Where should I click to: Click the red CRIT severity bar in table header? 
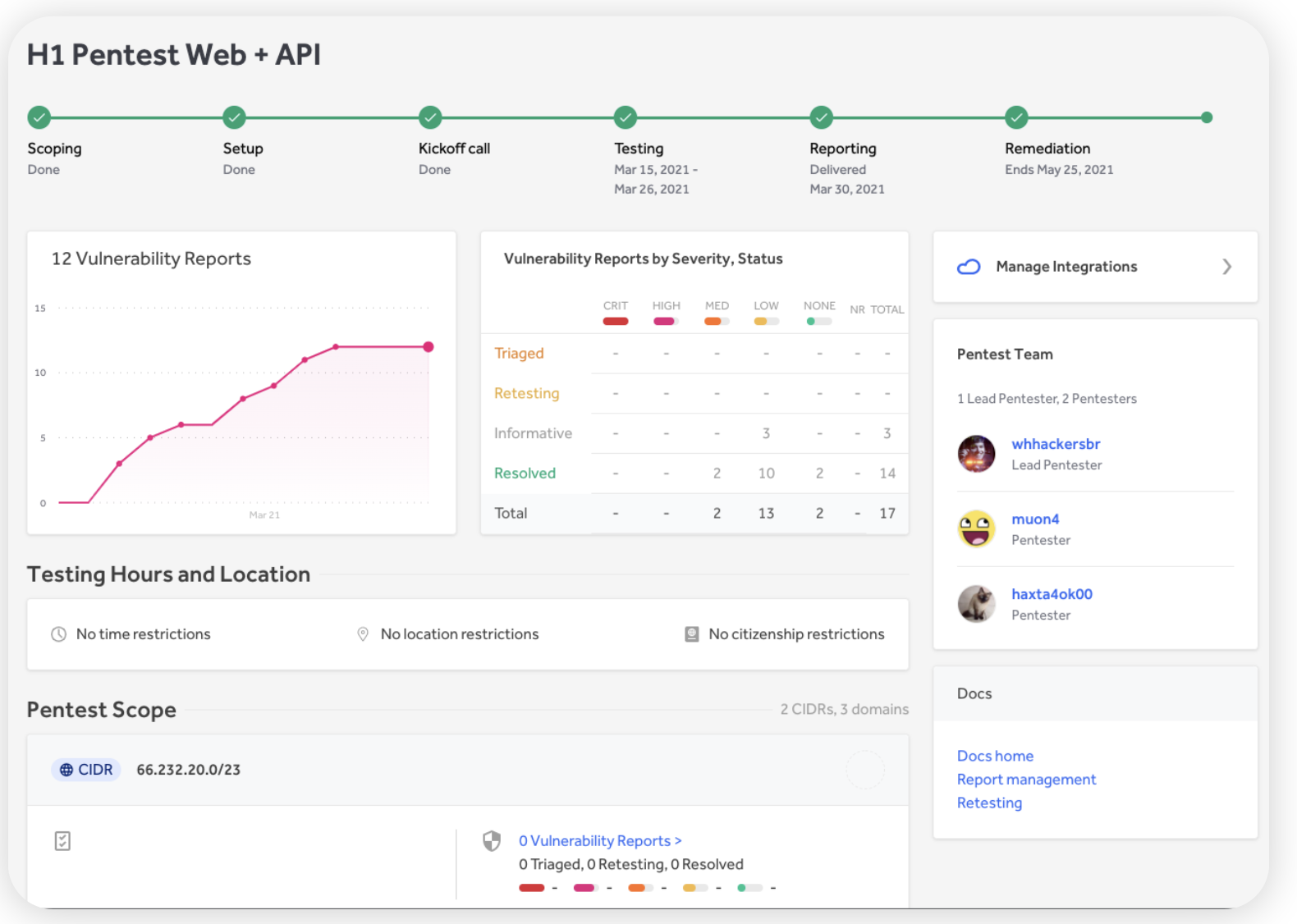pyautogui.click(x=616, y=322)
